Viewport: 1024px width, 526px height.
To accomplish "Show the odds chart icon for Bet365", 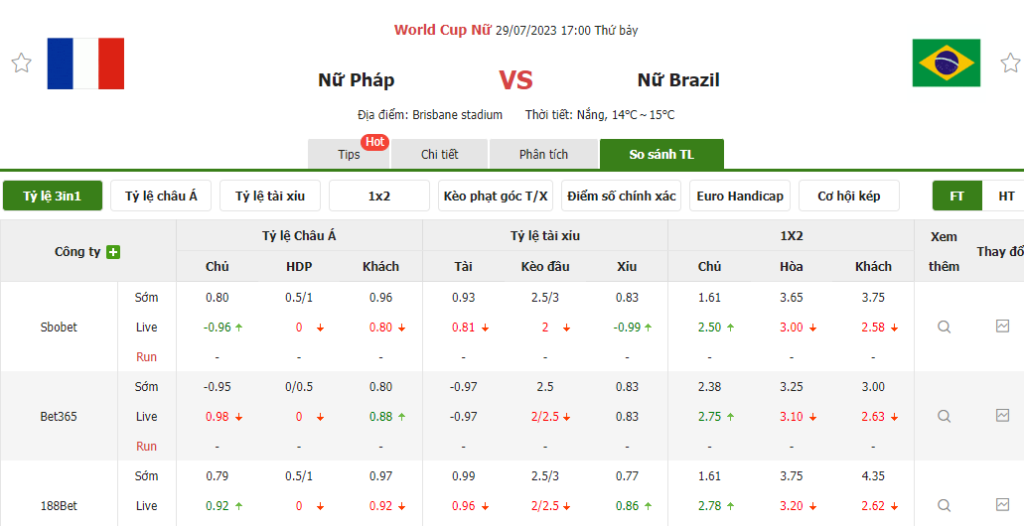I will coord(1003,415).
